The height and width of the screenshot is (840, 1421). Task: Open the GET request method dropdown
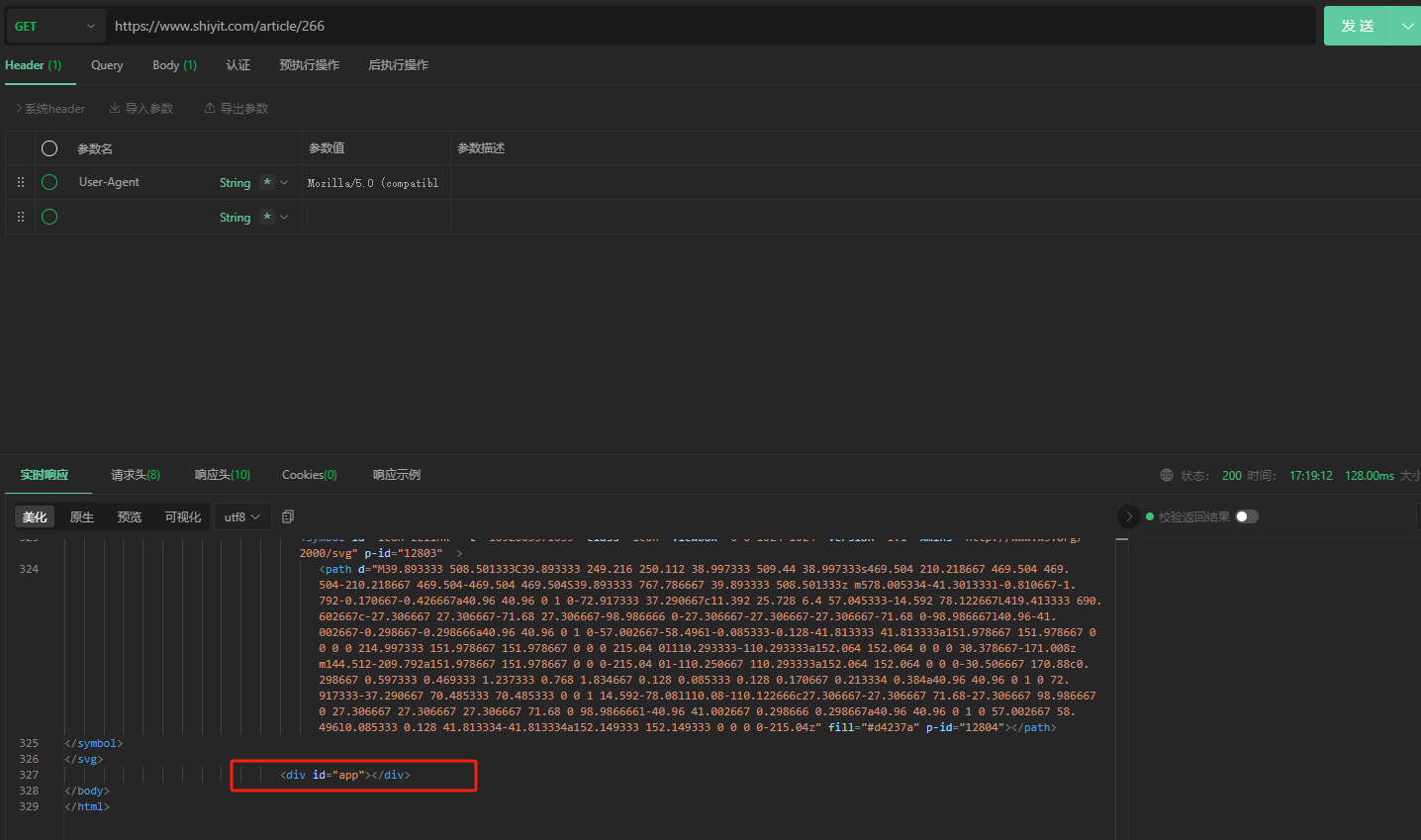(x=54, y=25)
